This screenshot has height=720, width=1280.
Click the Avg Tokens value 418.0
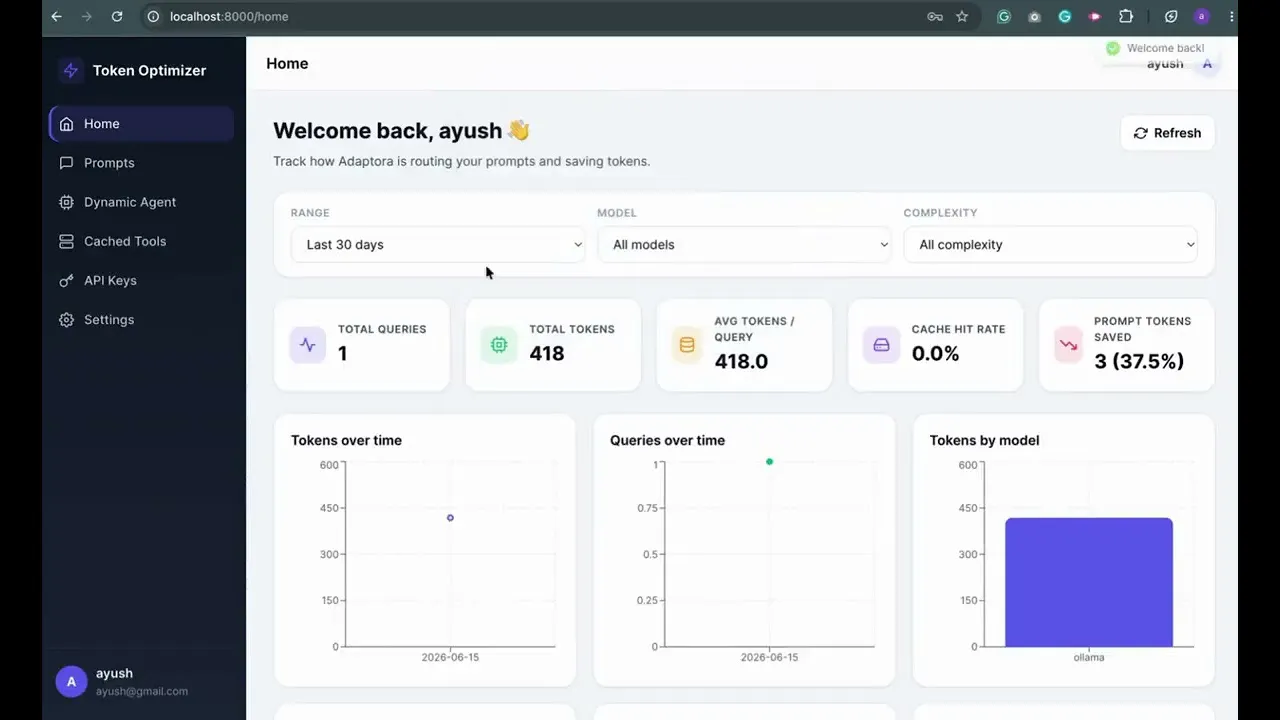tap(741, 361)
